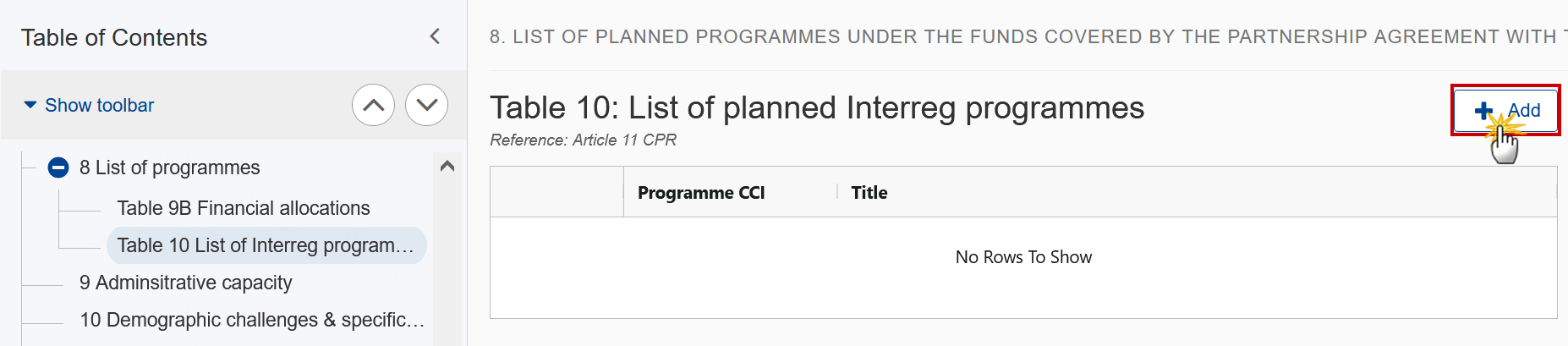
Task: Collapse the 8 List of programmes node
Action: 58,168
